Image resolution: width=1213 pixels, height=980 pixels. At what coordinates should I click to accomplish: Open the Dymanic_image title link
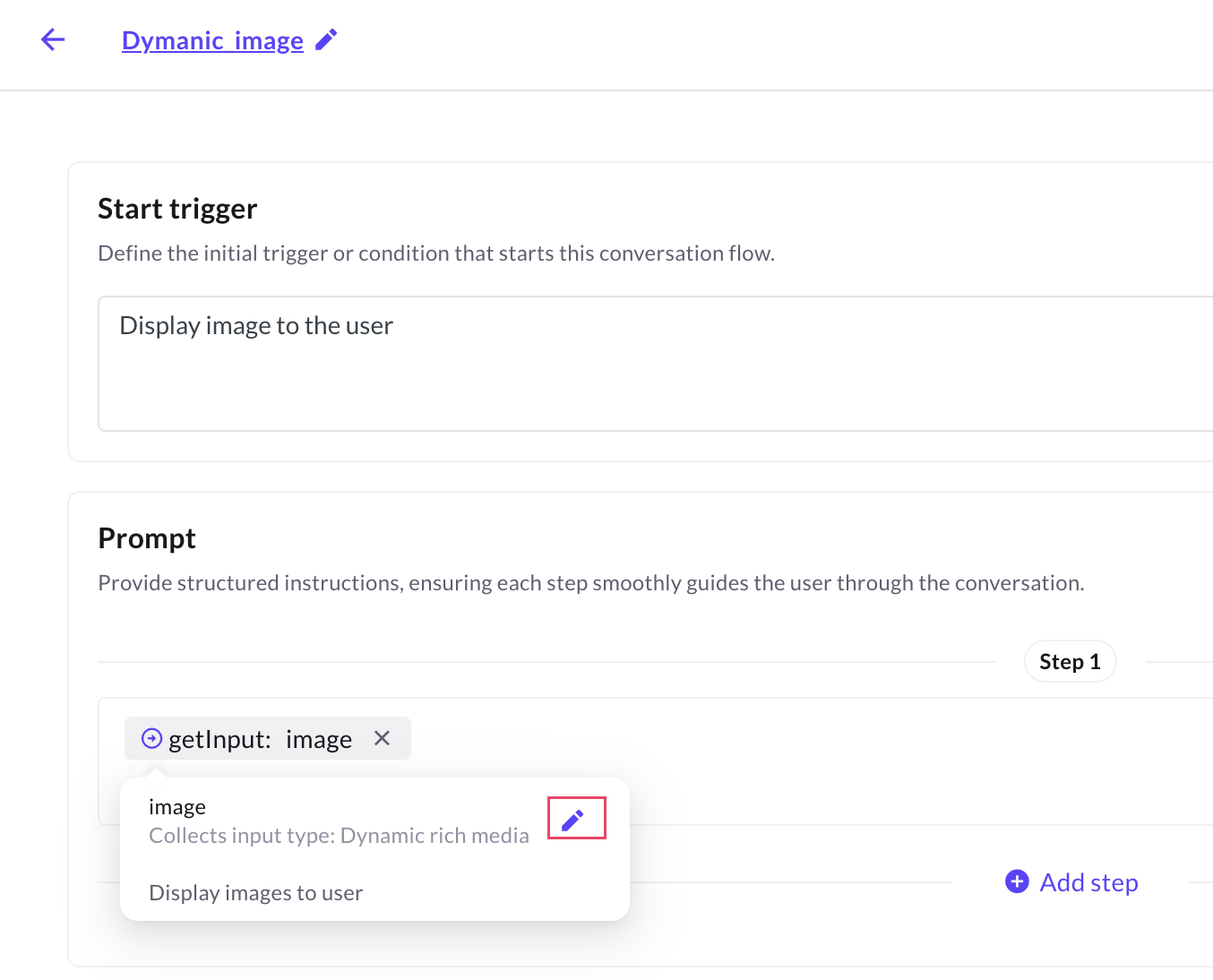212,41
